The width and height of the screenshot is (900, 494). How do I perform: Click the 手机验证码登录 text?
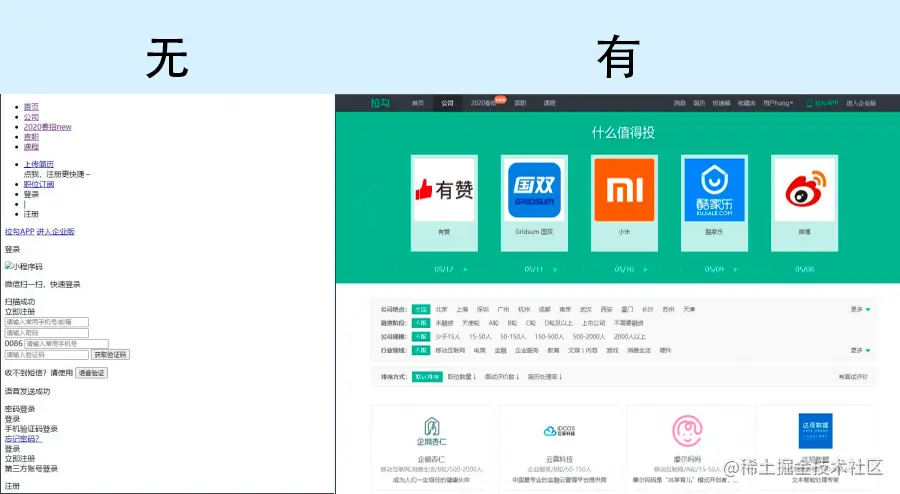(x=31, y=429)
